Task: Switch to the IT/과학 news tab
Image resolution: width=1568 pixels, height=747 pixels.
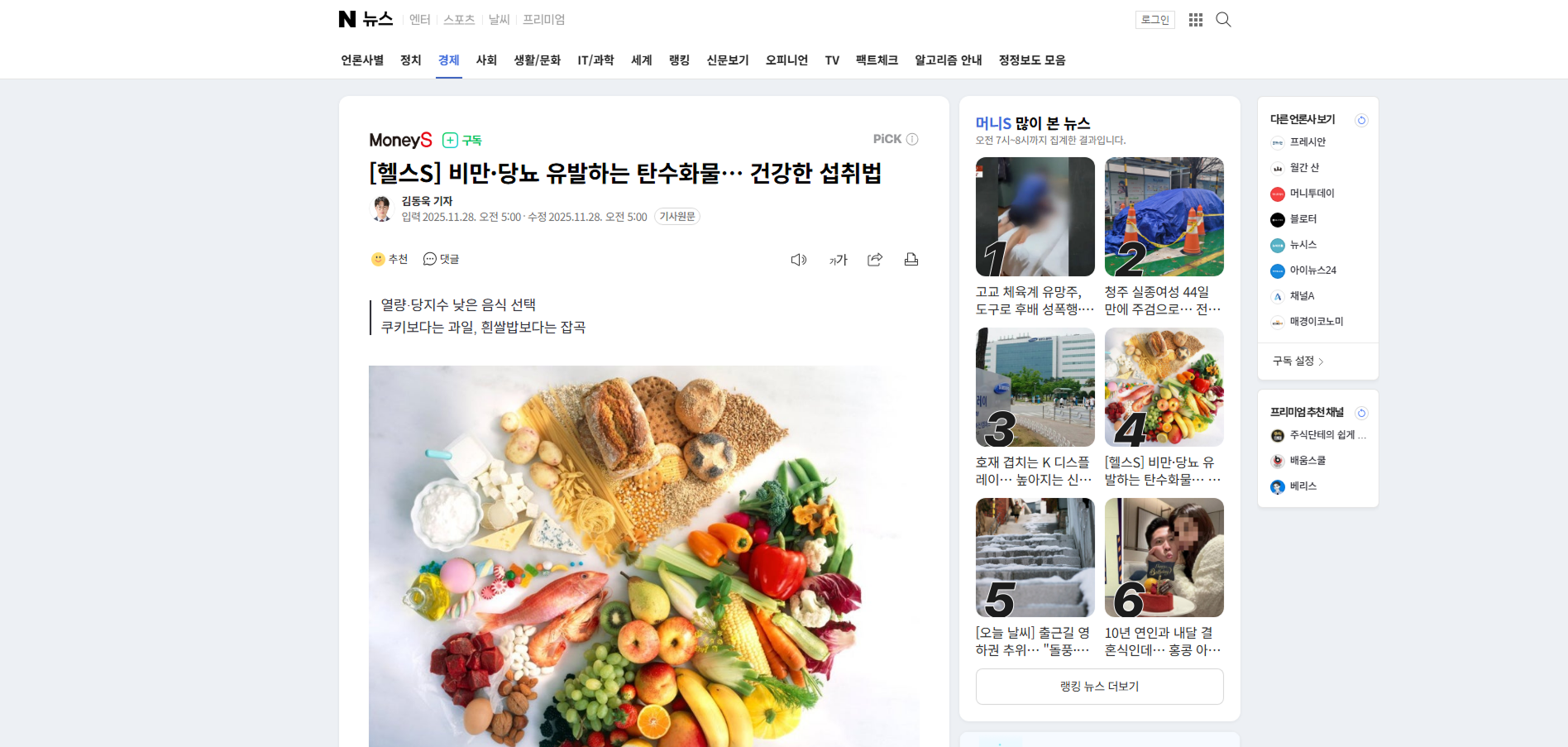Action: [x=595, y=60]
